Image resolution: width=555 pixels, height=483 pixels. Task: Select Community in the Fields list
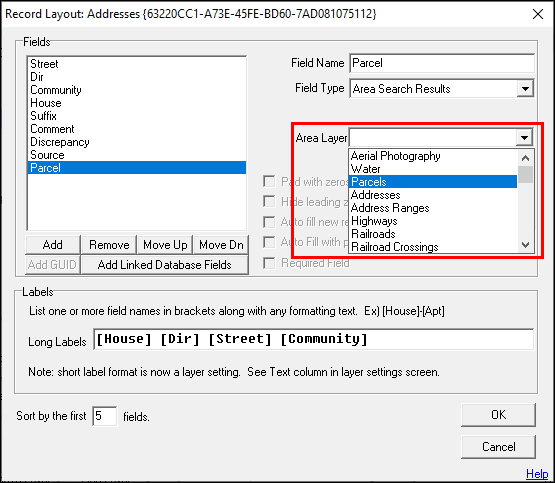(137, 90)
